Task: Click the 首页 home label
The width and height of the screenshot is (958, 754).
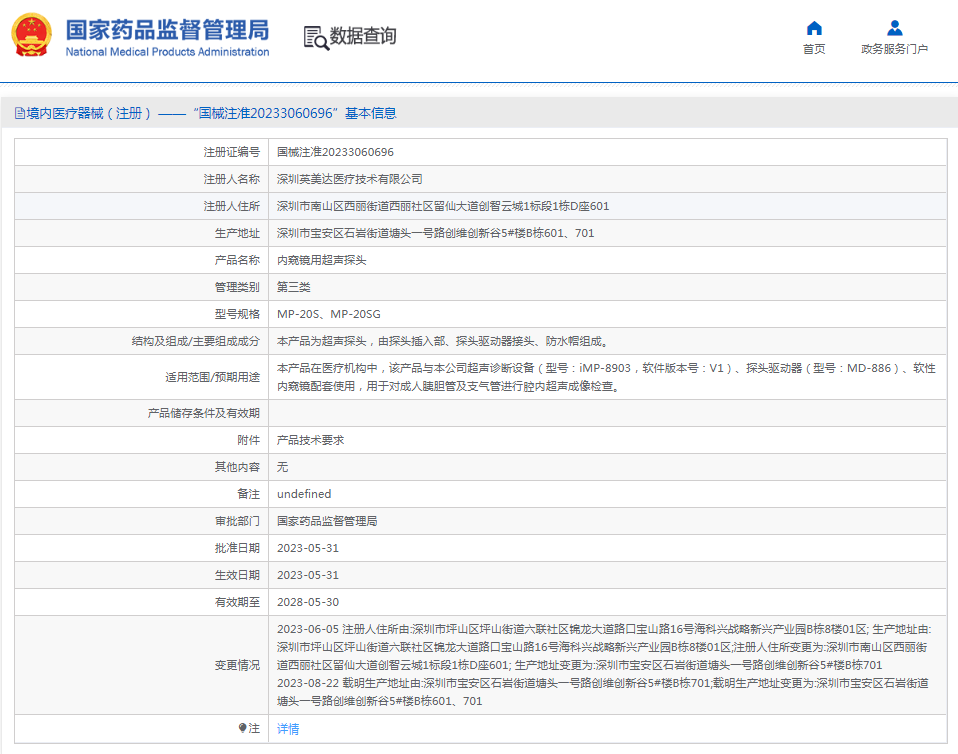Action: click(x=814, y=49)
